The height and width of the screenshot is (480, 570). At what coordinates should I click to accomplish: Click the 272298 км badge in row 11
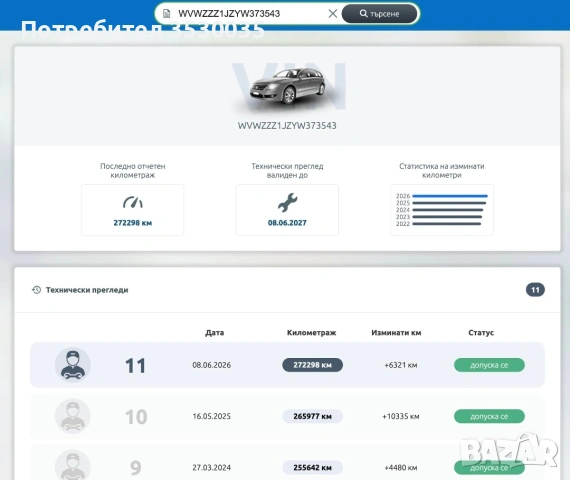tap(313, 365)
